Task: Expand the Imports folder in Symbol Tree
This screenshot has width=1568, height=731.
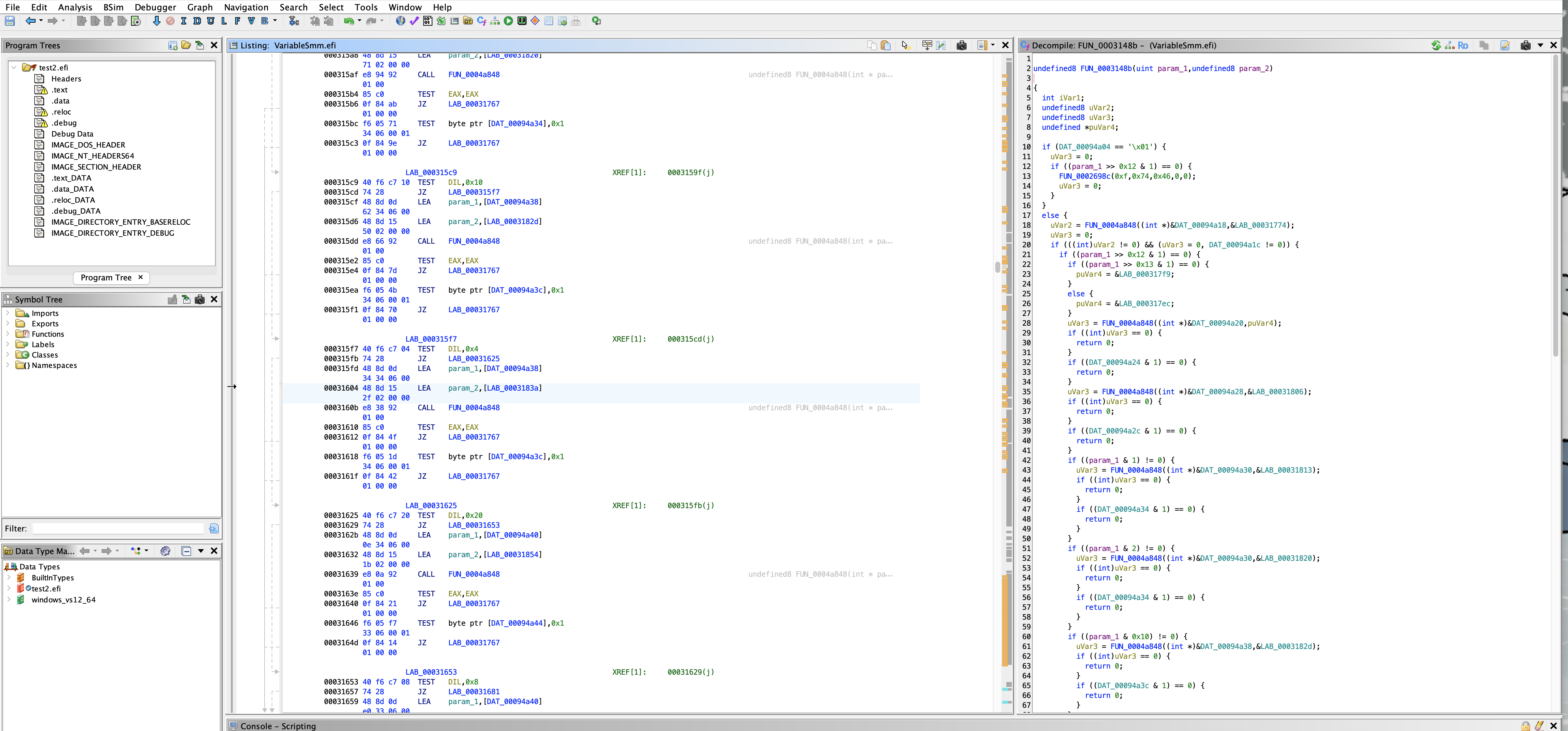Action: tap(8, 313)
